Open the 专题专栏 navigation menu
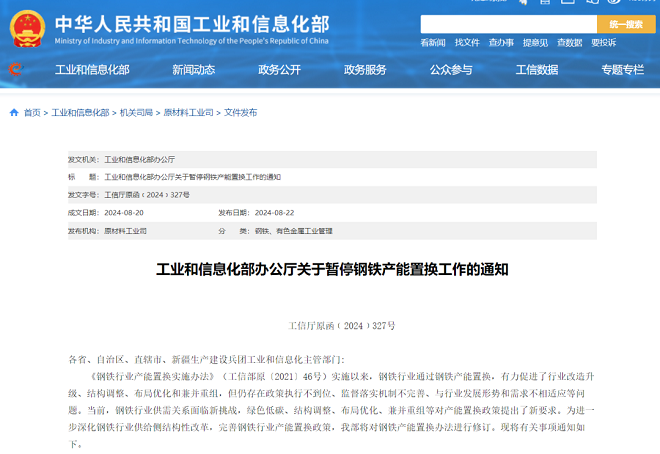The width and height of the screenshot is (660, 454). click(x=622, y=70)
